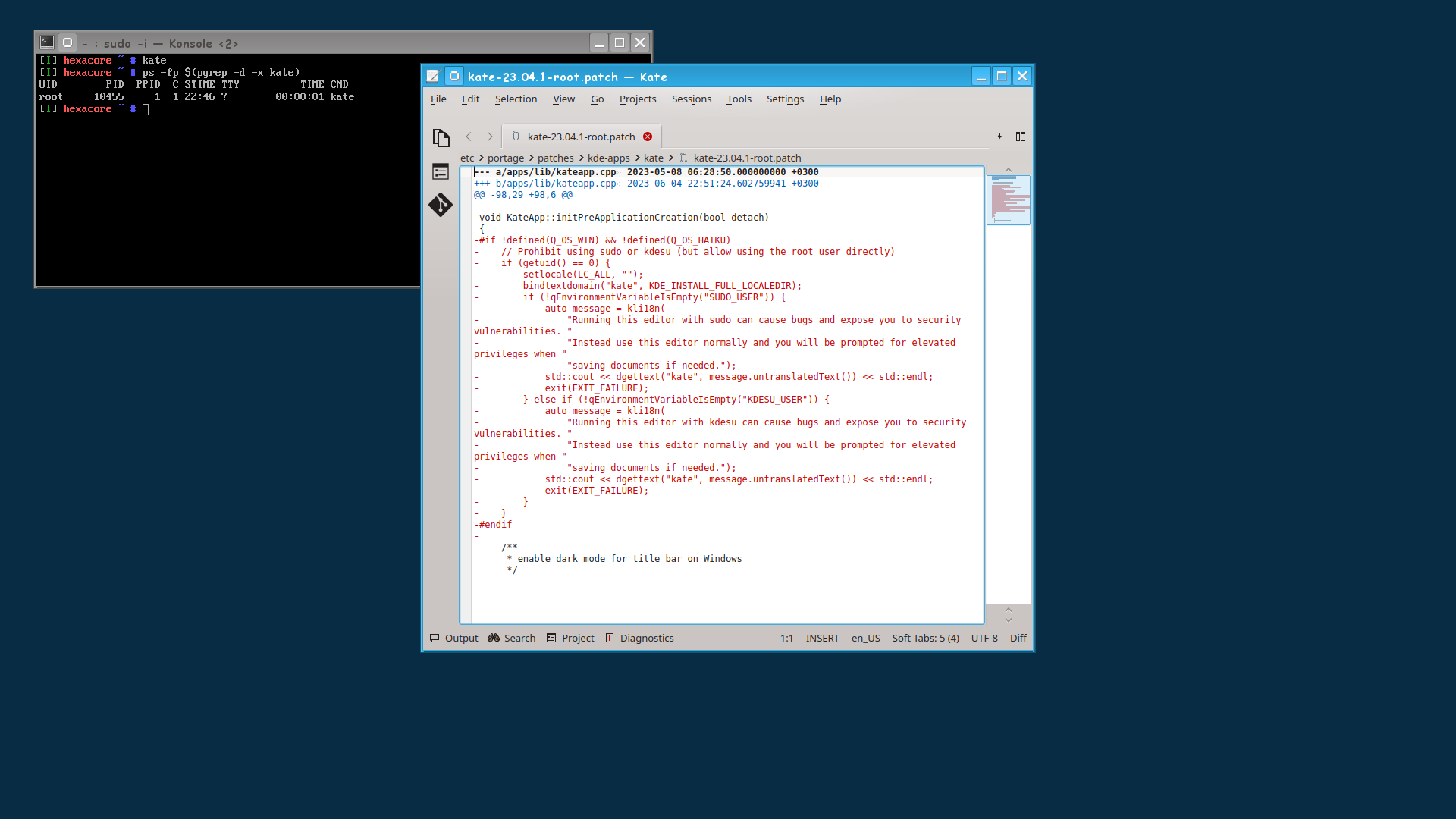The height and width of the screenshot is (819, 1456).
Task: Go to the previous tab with back arrow
Action: click(x=469, y=136)
